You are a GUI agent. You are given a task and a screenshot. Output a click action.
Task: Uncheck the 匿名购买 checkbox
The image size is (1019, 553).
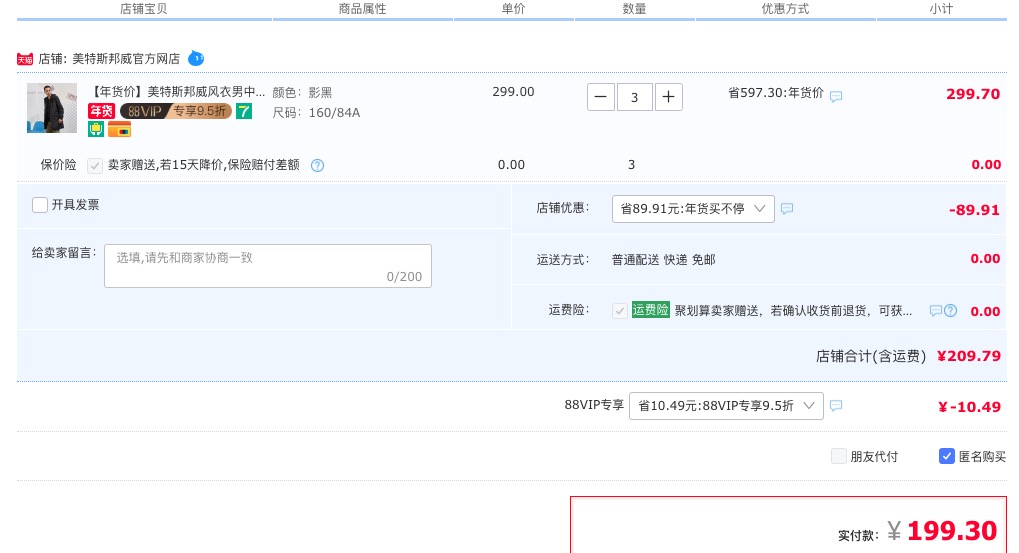coord(947,456)
